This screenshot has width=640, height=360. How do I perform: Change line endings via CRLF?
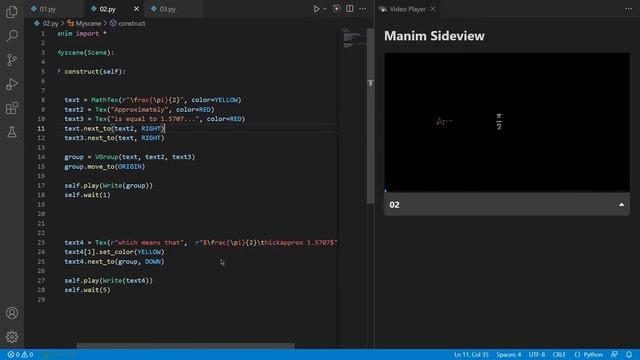[x=559, y=355]
